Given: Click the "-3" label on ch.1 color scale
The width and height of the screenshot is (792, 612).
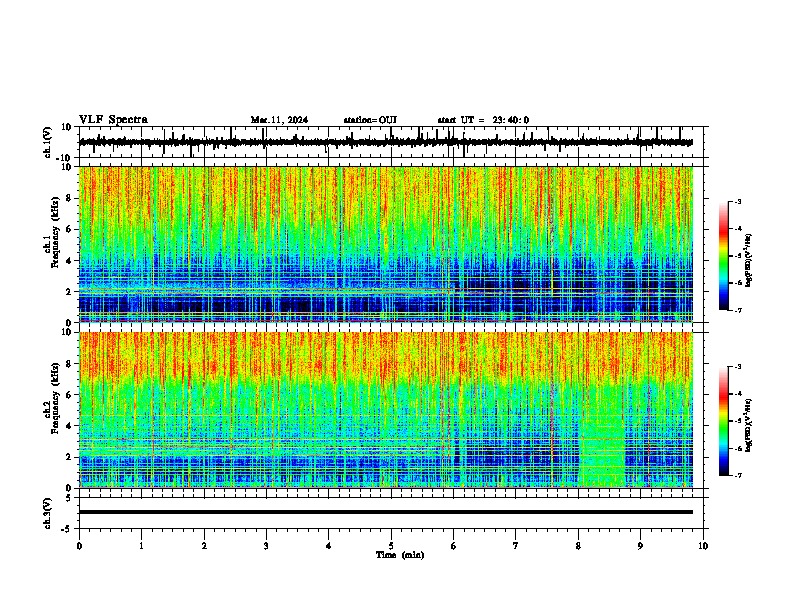Looking at the screenshot, I should [737, 201].
